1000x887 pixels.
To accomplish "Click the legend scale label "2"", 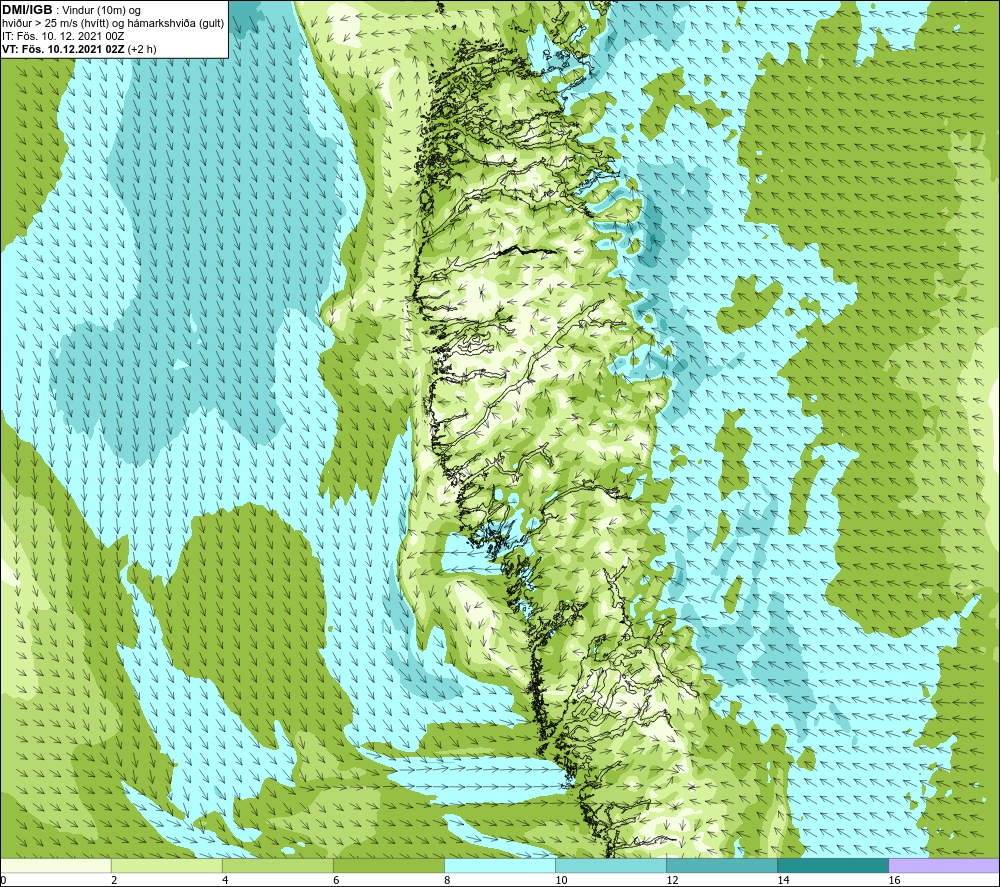I will [x=114, y=881].
